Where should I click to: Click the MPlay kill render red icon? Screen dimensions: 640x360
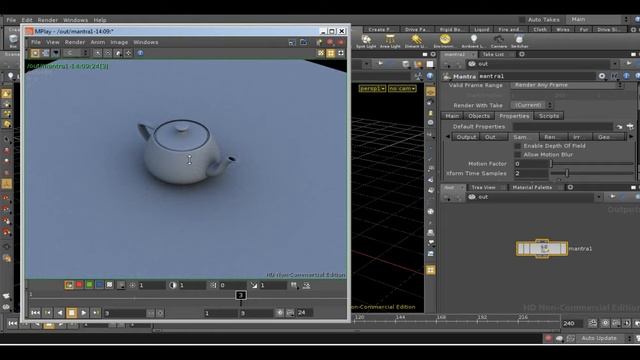(x=330, y=42)
